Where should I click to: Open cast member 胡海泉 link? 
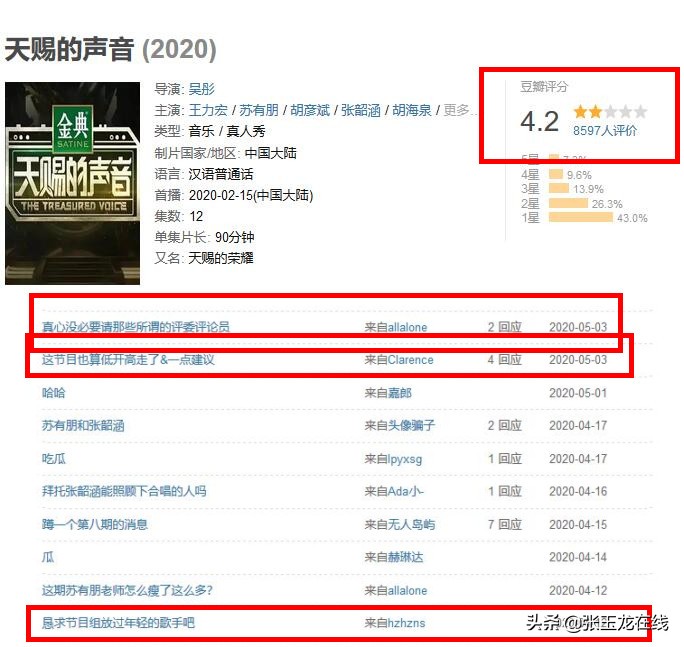click(412, 110)
